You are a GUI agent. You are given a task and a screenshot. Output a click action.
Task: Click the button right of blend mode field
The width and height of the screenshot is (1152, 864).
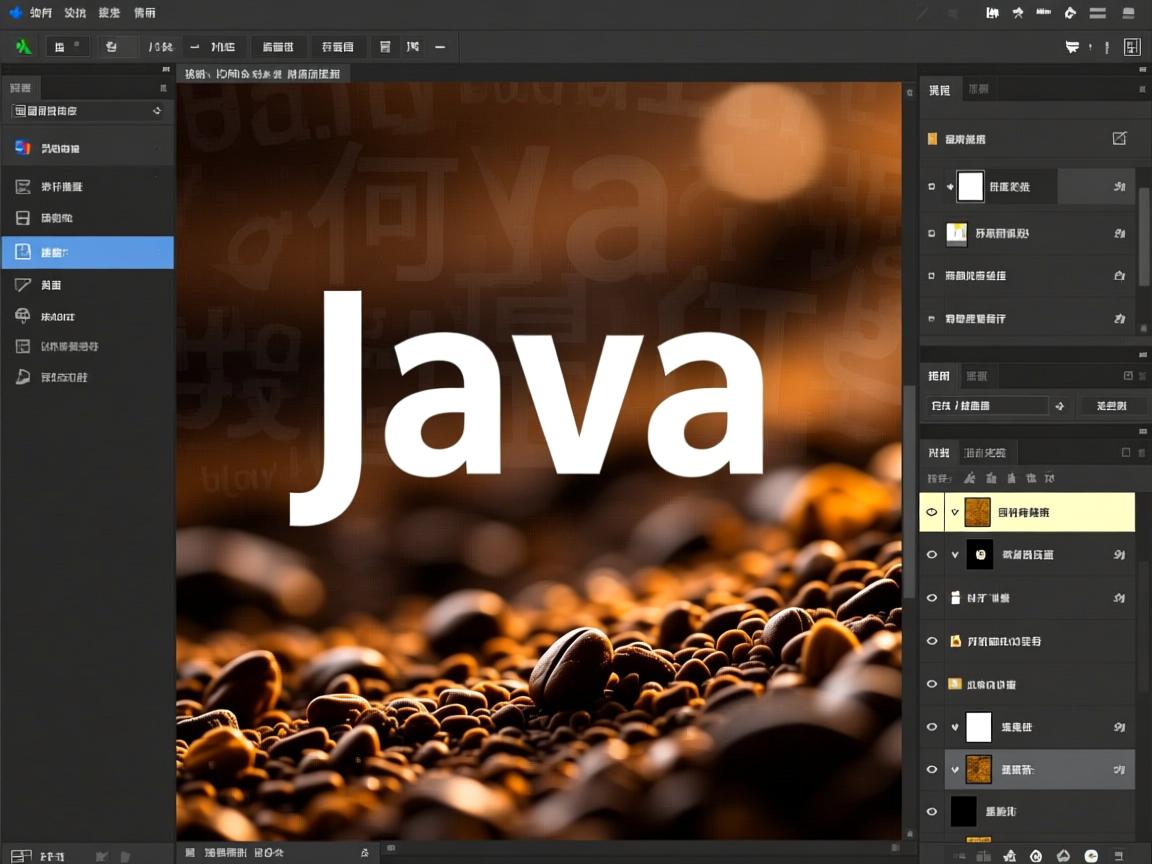1111,406
